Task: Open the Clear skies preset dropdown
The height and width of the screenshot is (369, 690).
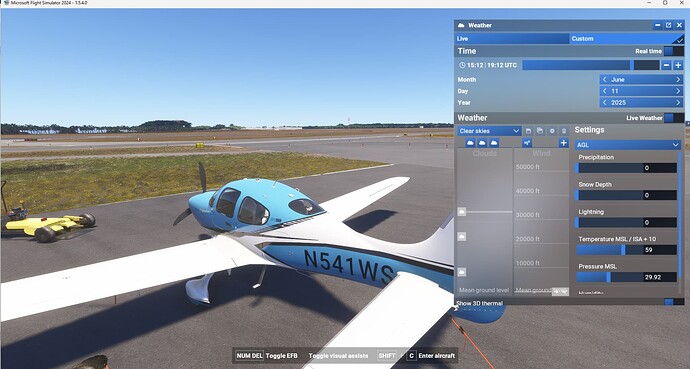Action: tap(489, 131)
